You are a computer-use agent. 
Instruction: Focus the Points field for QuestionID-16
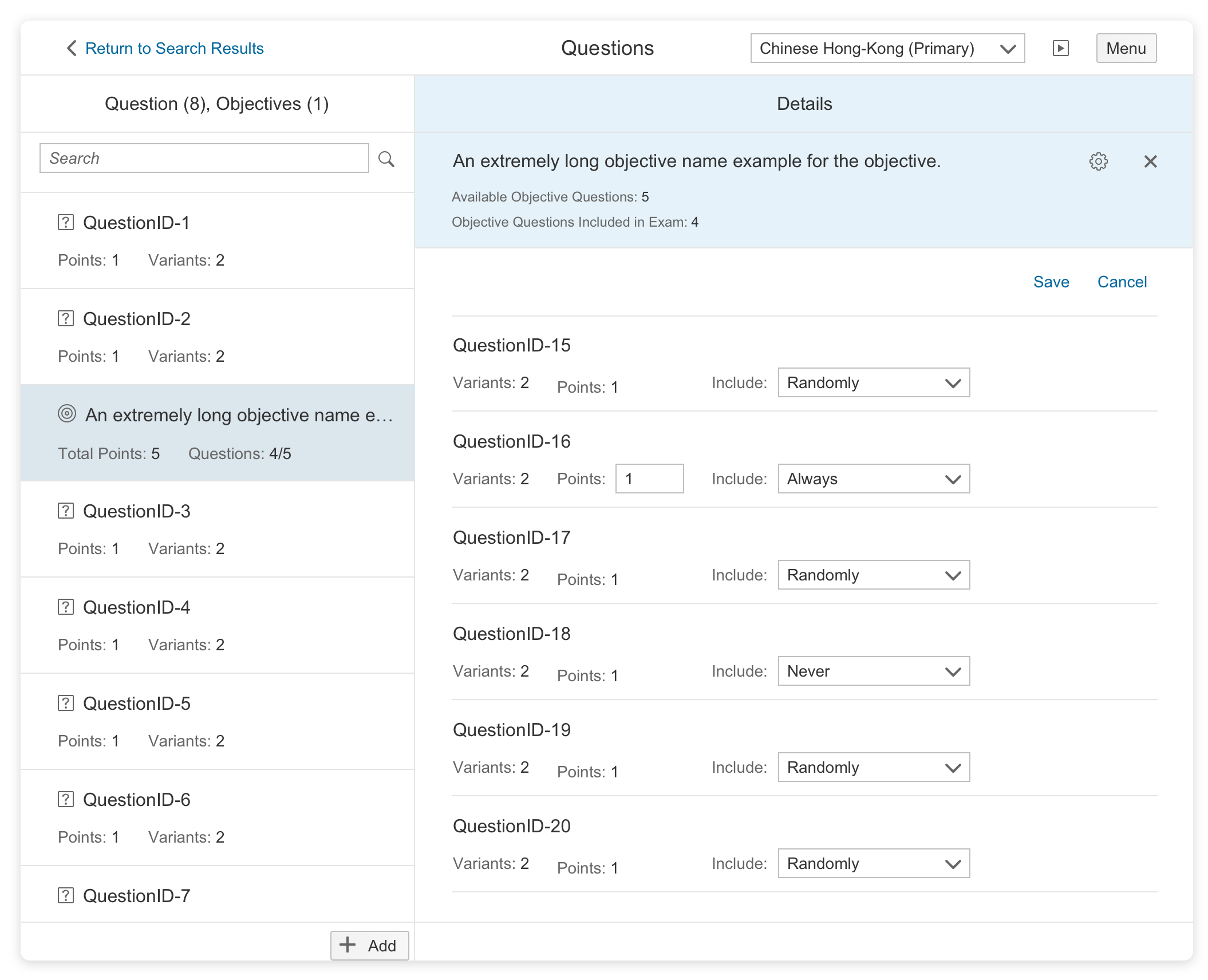tap(649, 479)
